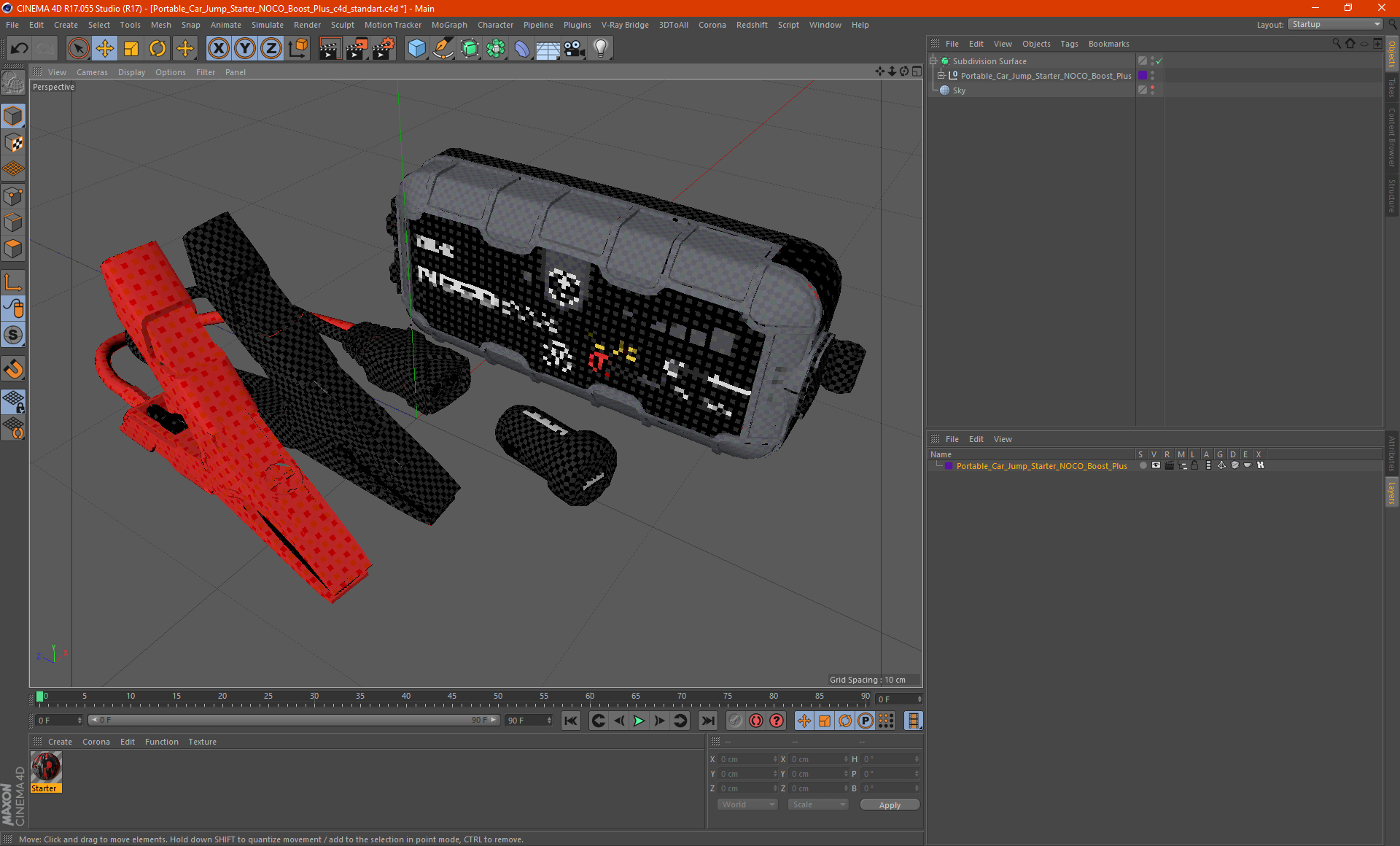Toggle Subdivision Surface enable checkmark
Viewport: 1400px width, 846px height.
pyautogui.click(x=1159, y=61)
